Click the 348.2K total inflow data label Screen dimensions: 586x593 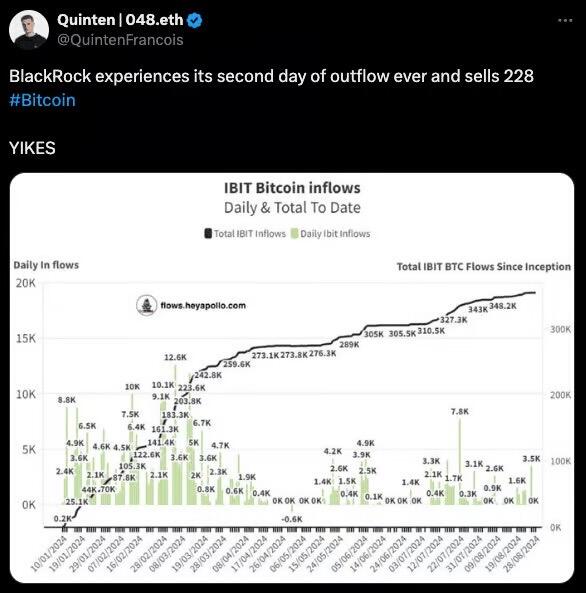click(503, 306)
